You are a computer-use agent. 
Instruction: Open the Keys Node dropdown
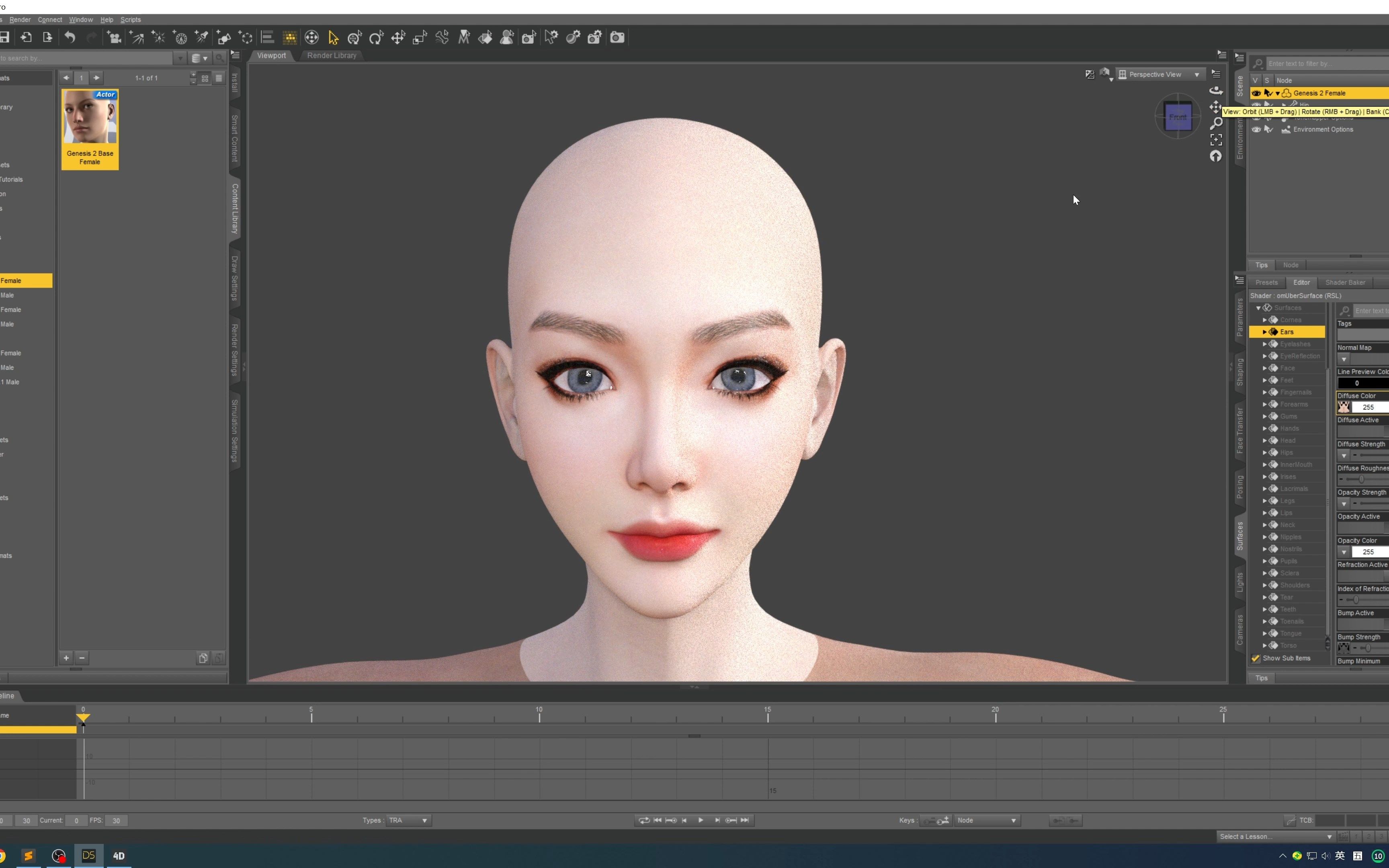click(987, 820)
